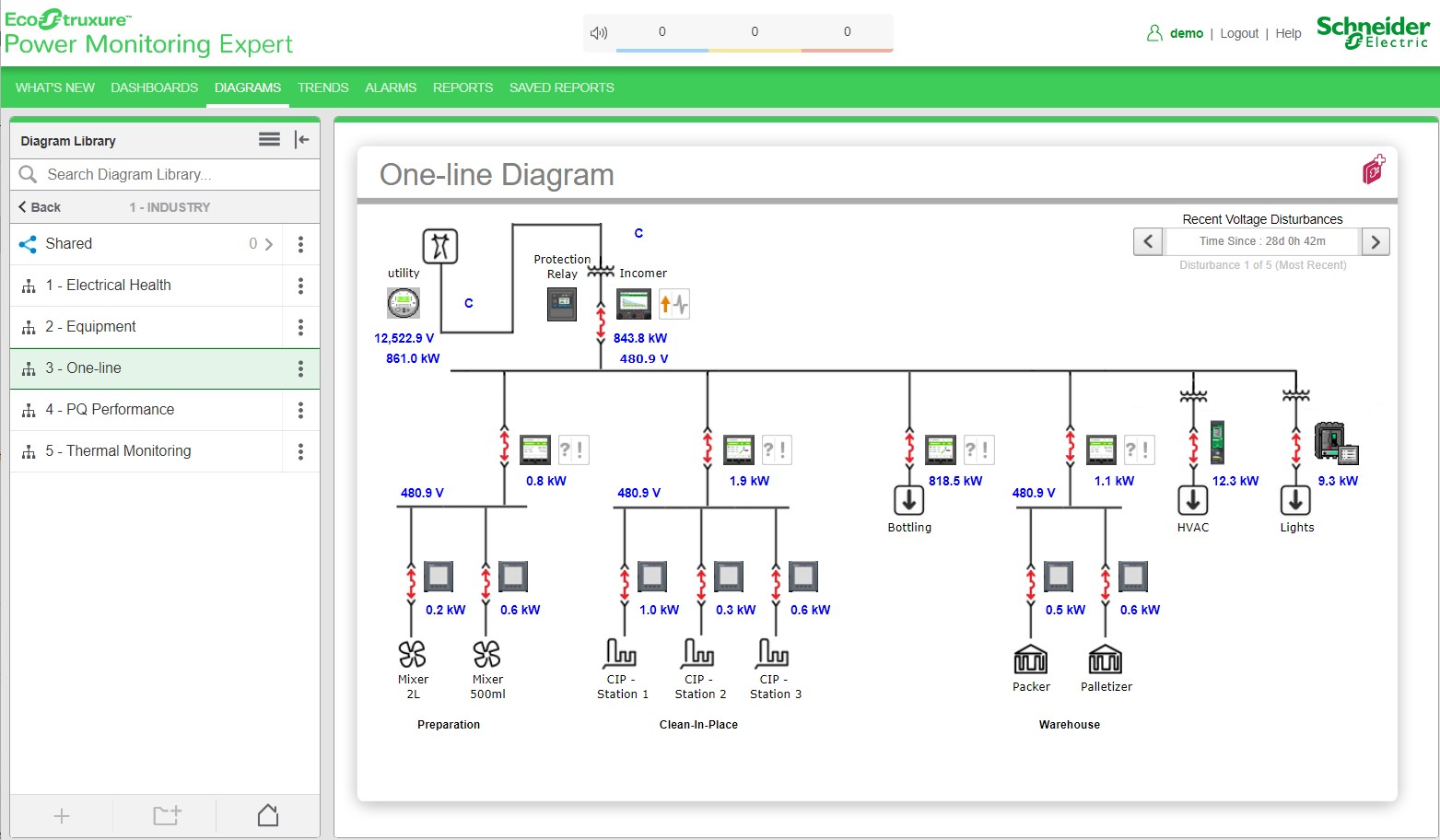Click the Incomer meter device icon
1440x840 pixels.
634,304
